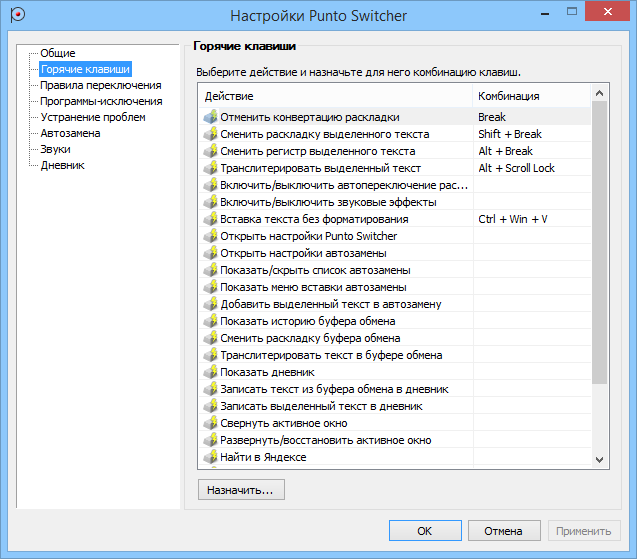Click icon beside 'Открыть настройки автозамены'
The height and width of the screenshot is (559, 637).
coord(210,253)
